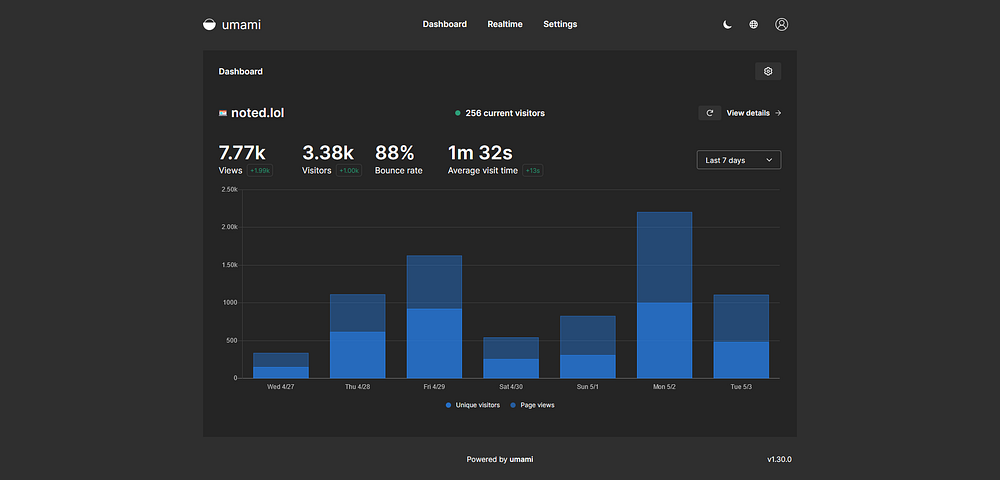Go to the Settings tab
The width and height of the screenshot is (1000, 480).
(x=560, y=24)
